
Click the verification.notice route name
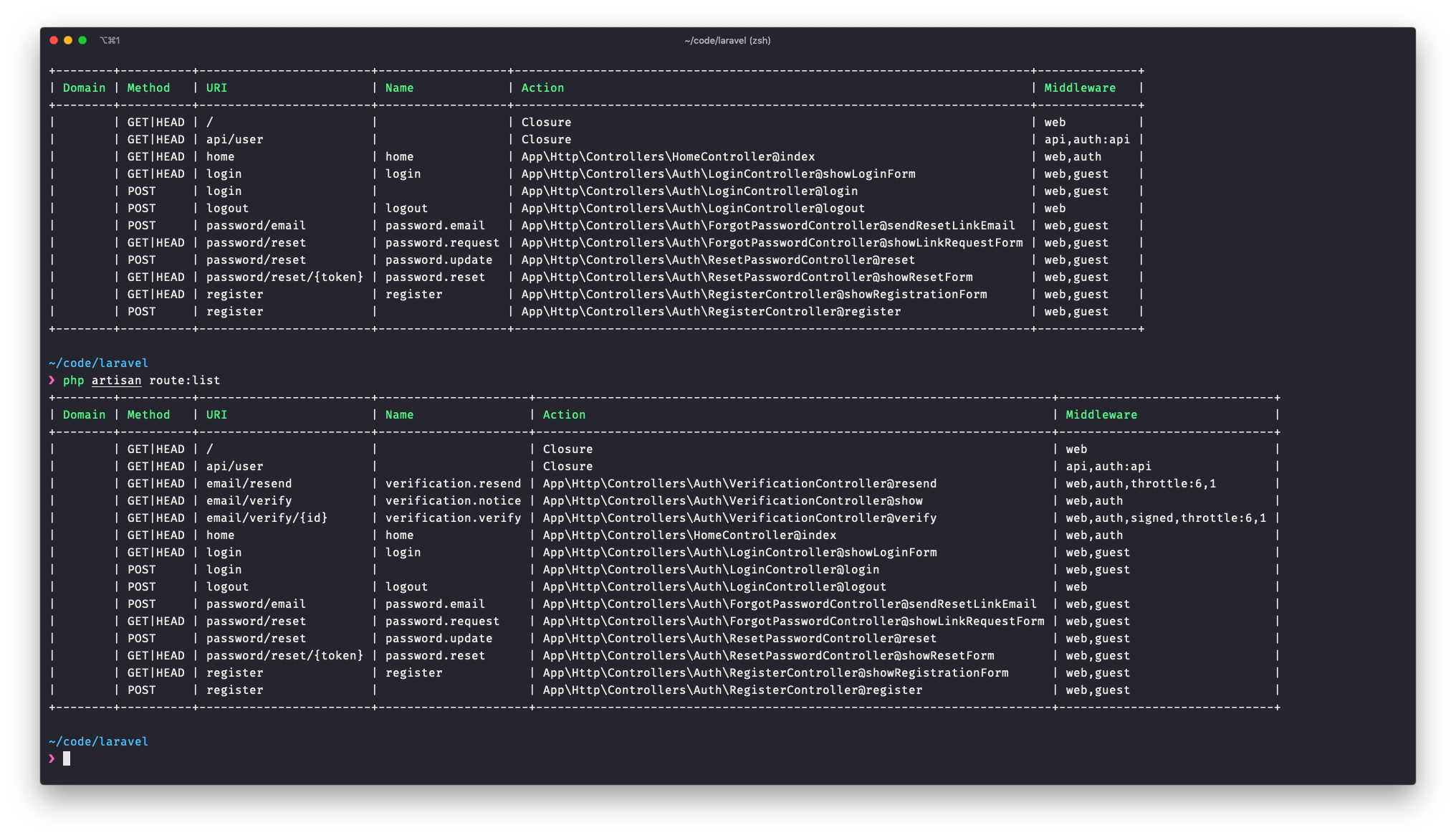pyautogui.click(x=453, y=501)
